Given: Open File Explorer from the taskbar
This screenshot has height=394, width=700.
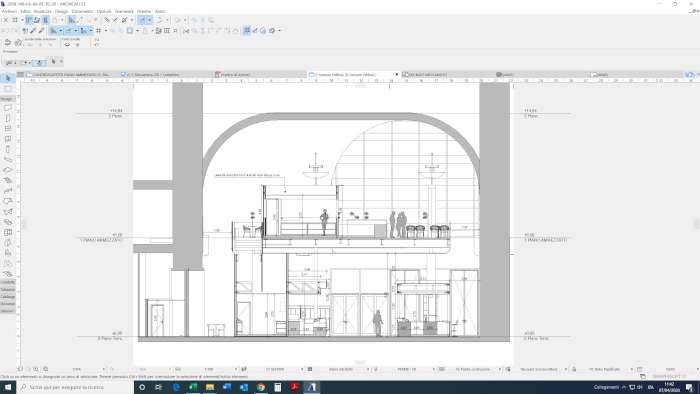Looking at the screenshot, I should pos(210,387).
